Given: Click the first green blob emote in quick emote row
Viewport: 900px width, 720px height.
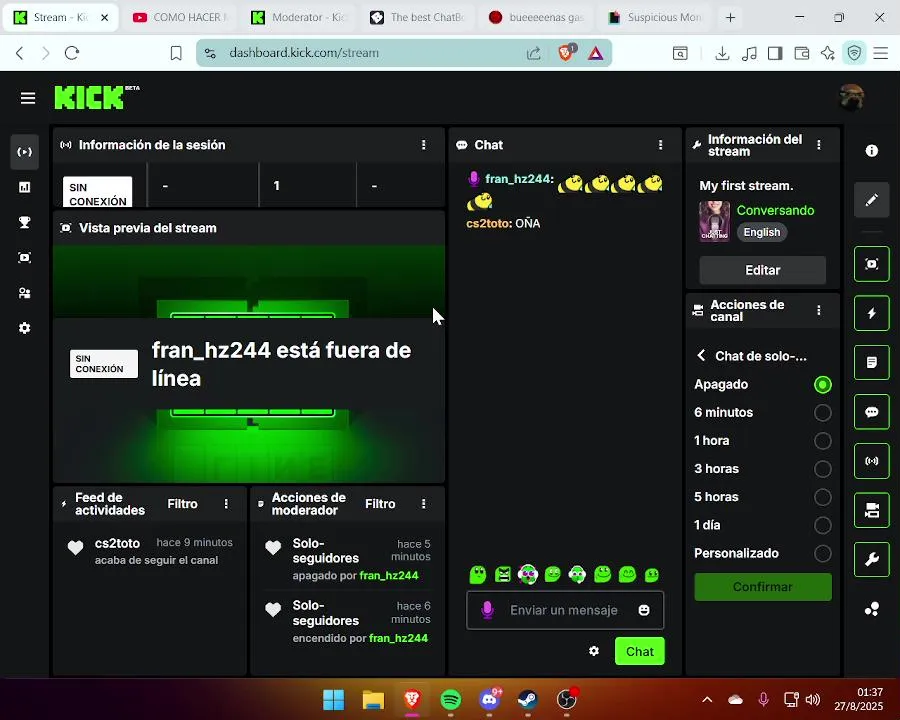Looking at the screenshot, I should click(478, 574).
